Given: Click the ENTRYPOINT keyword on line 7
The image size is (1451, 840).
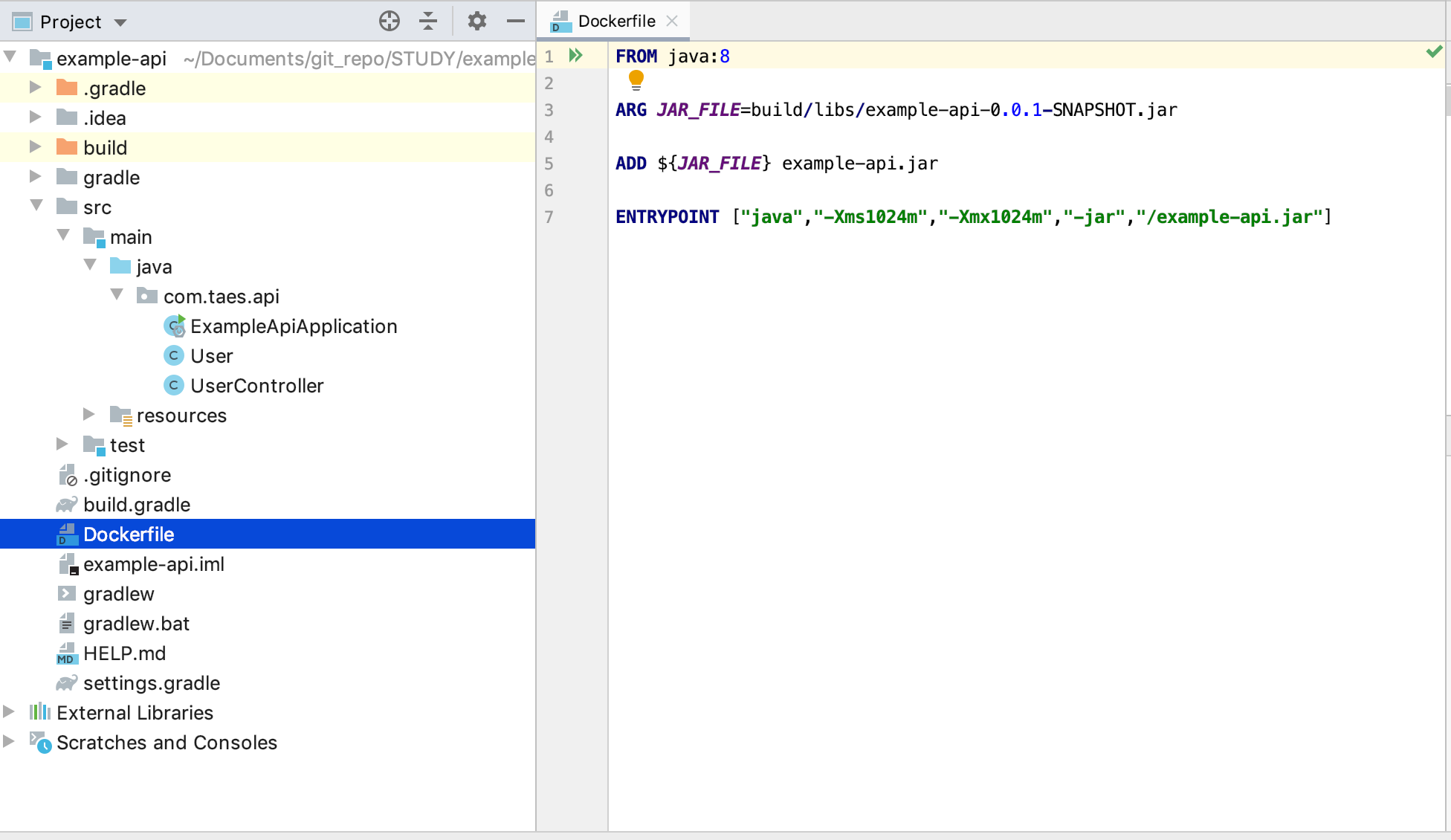Looking at the screenshot, I should (668, 217).
